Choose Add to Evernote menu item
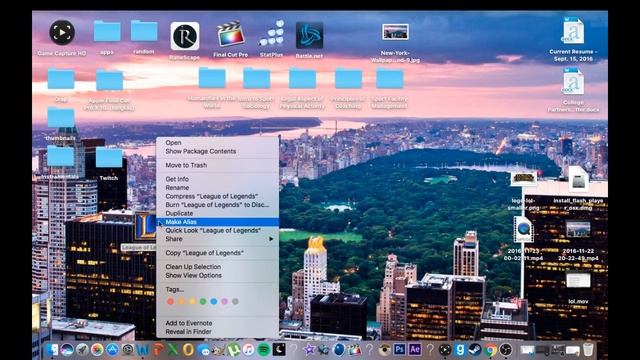 pyautogui.click(x=218, y=323)
